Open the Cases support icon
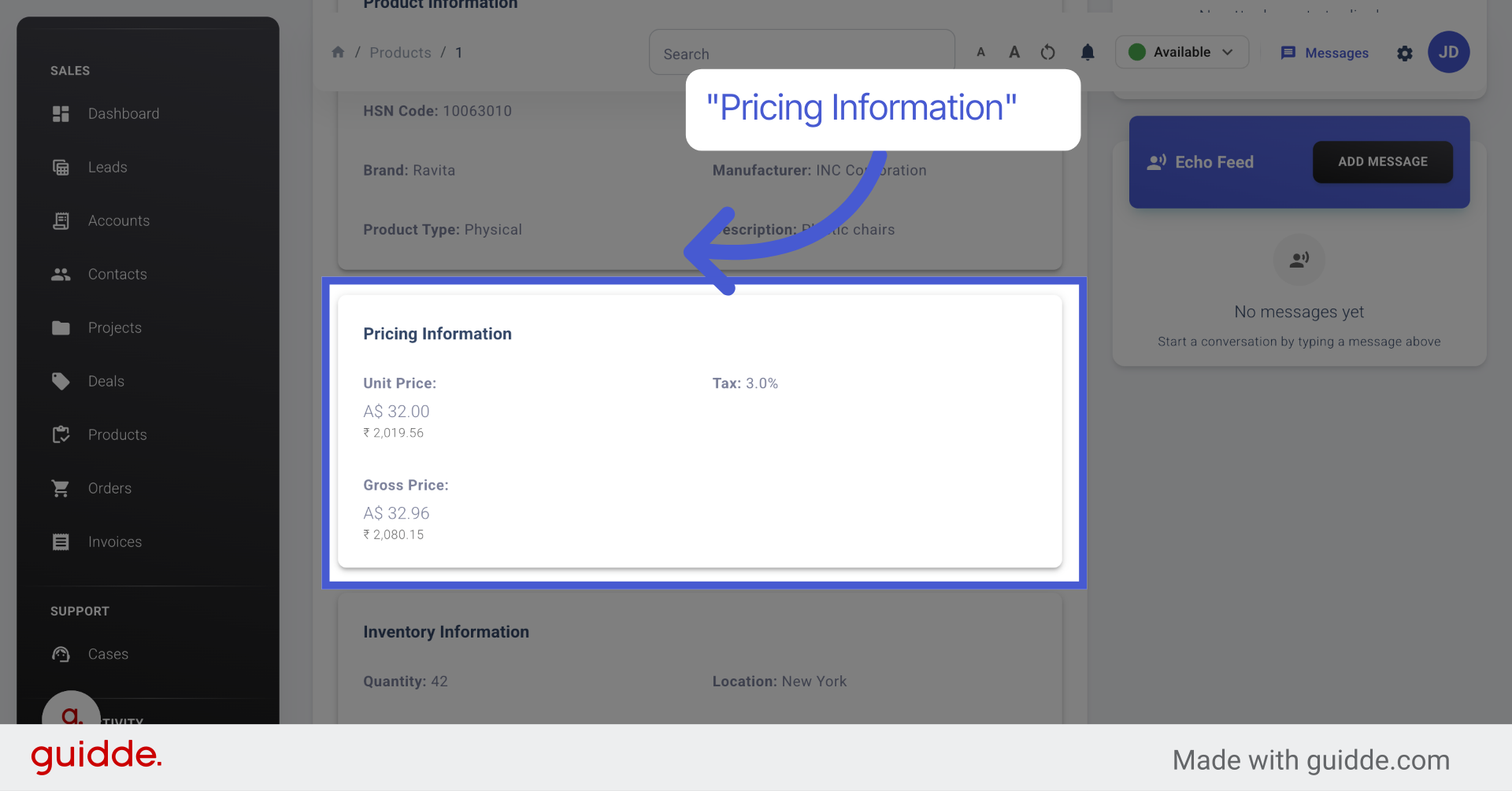The height and width of the screenshot is (791, 1512). pos(61,654)
